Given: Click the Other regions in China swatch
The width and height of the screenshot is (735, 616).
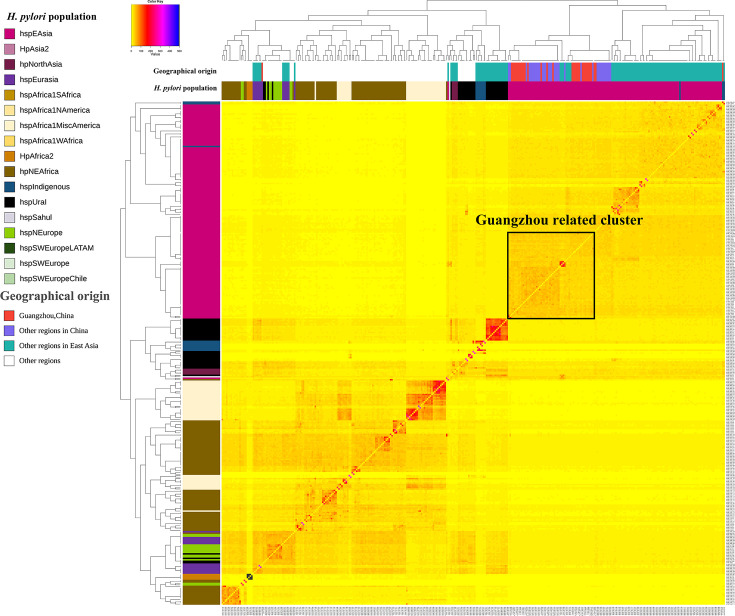Looking at the screenshot, I should tap(9, 331).
